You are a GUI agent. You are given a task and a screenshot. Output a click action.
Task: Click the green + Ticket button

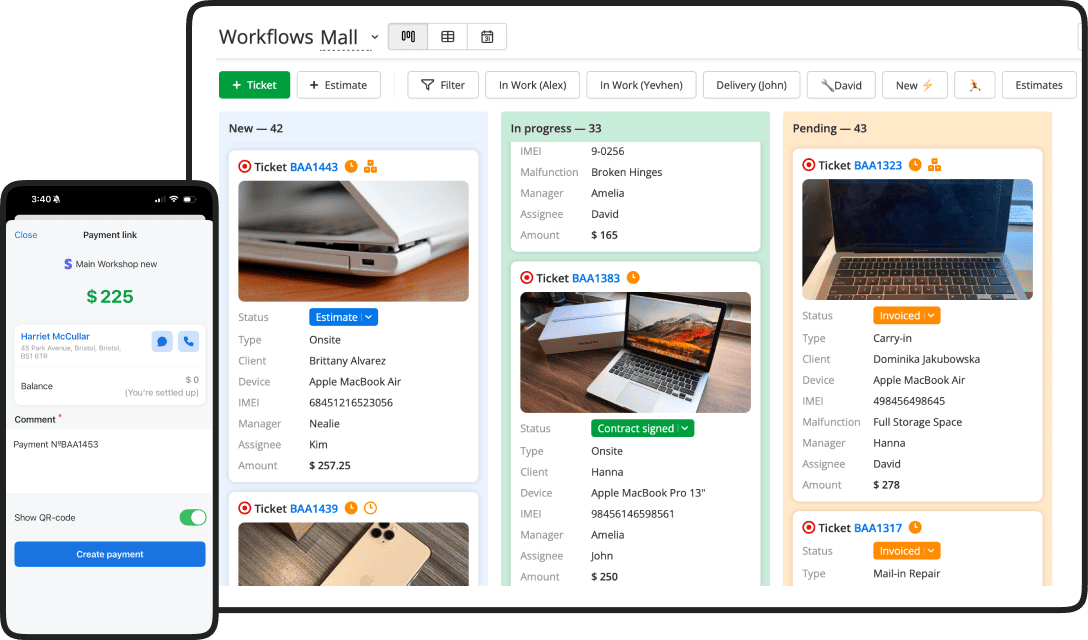254,85
